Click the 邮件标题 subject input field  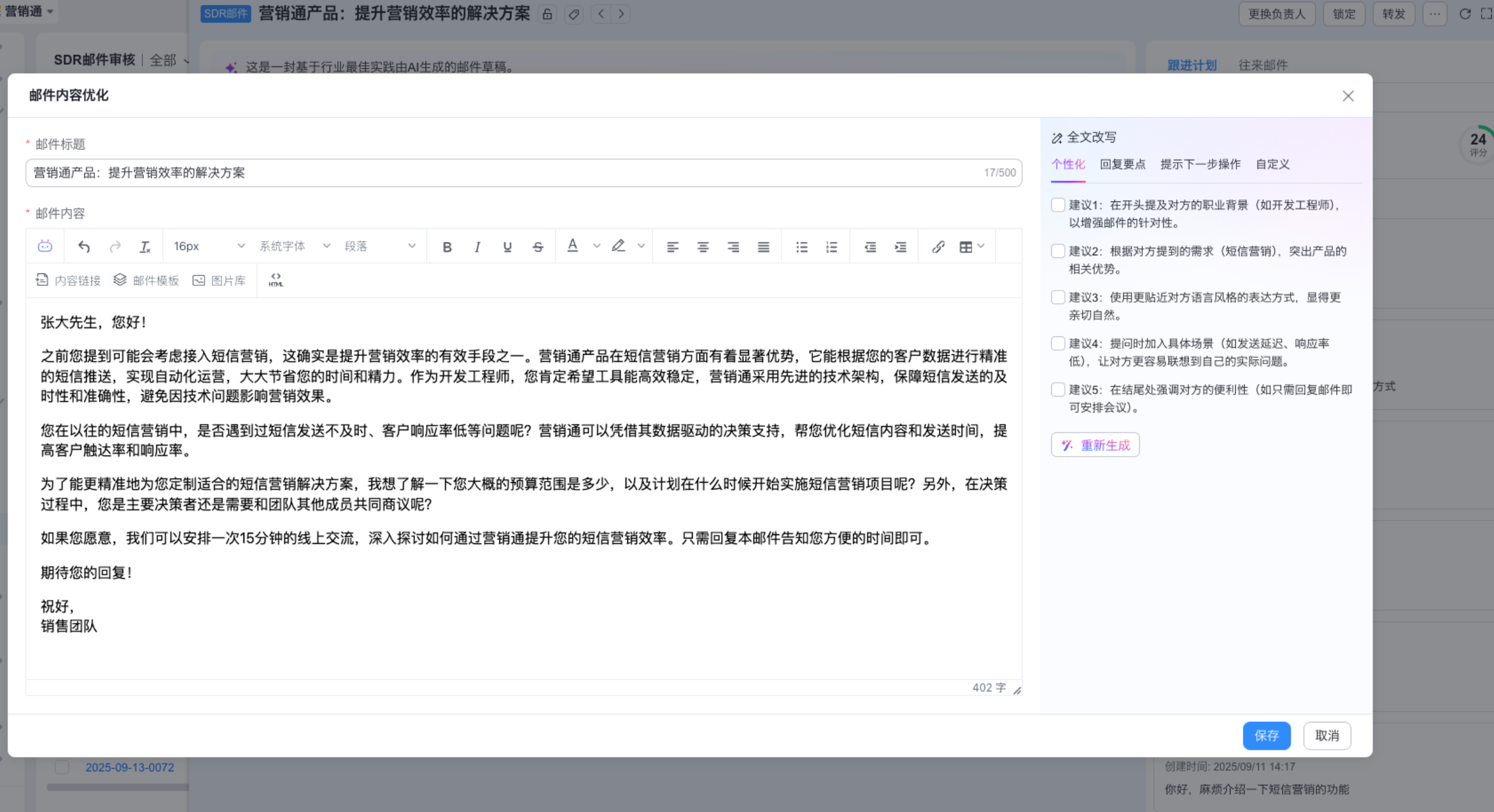(501, 173)
